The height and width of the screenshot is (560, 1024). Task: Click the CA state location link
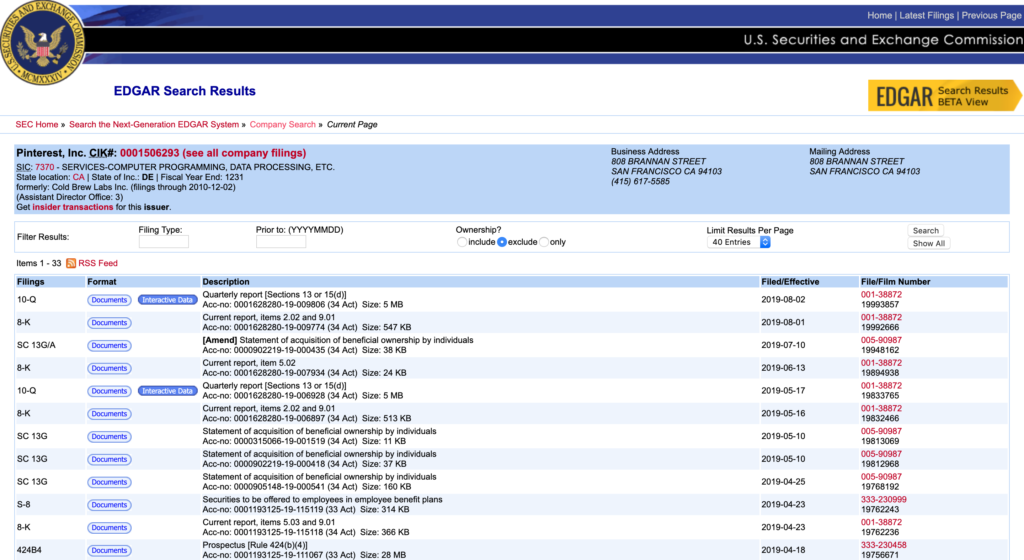pos(78,177)
